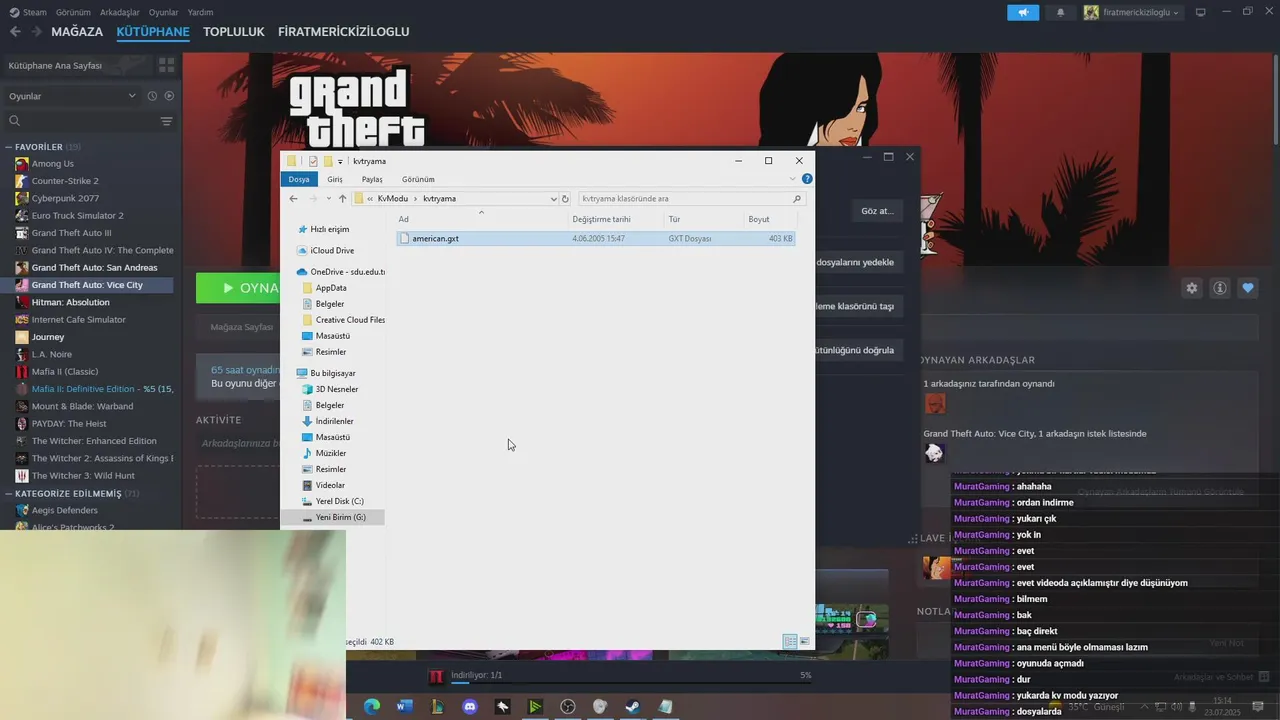Viewport: 1280px width, 720px height.
Task: Customize Explorer quick access toolbar dropdown
Action: pos(340,161)
